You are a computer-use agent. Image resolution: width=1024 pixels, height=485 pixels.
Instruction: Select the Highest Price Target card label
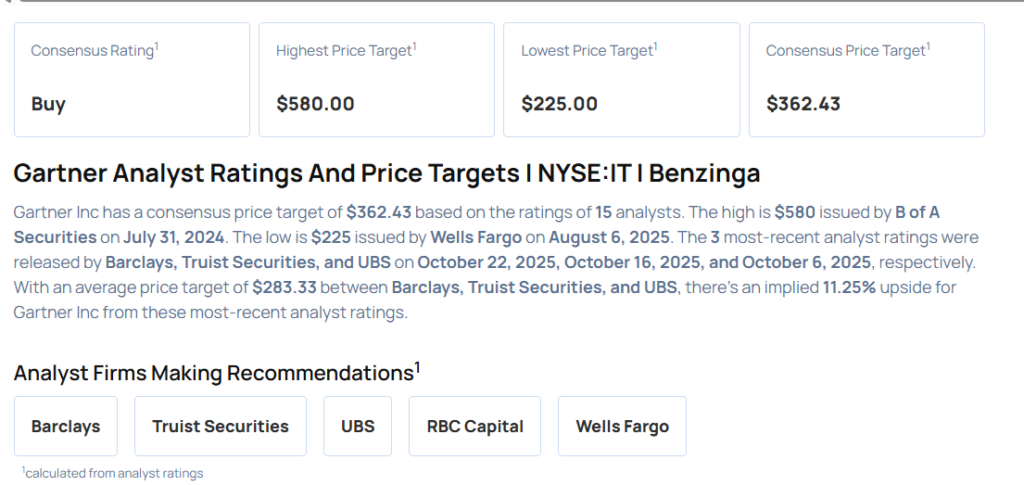(345, 50)
